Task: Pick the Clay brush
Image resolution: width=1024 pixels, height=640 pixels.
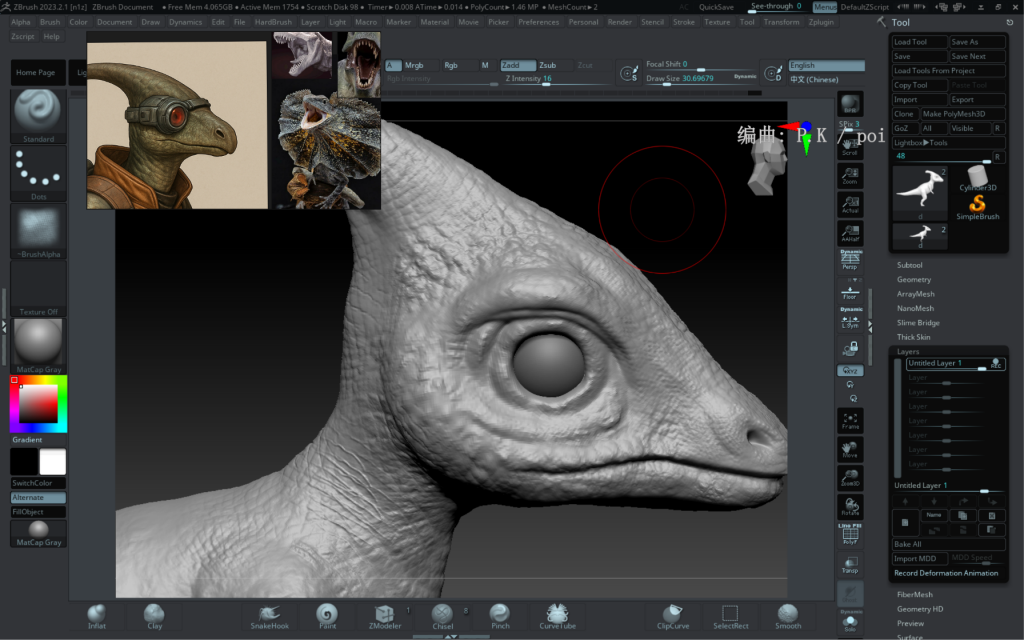Action: coord(154,615)
